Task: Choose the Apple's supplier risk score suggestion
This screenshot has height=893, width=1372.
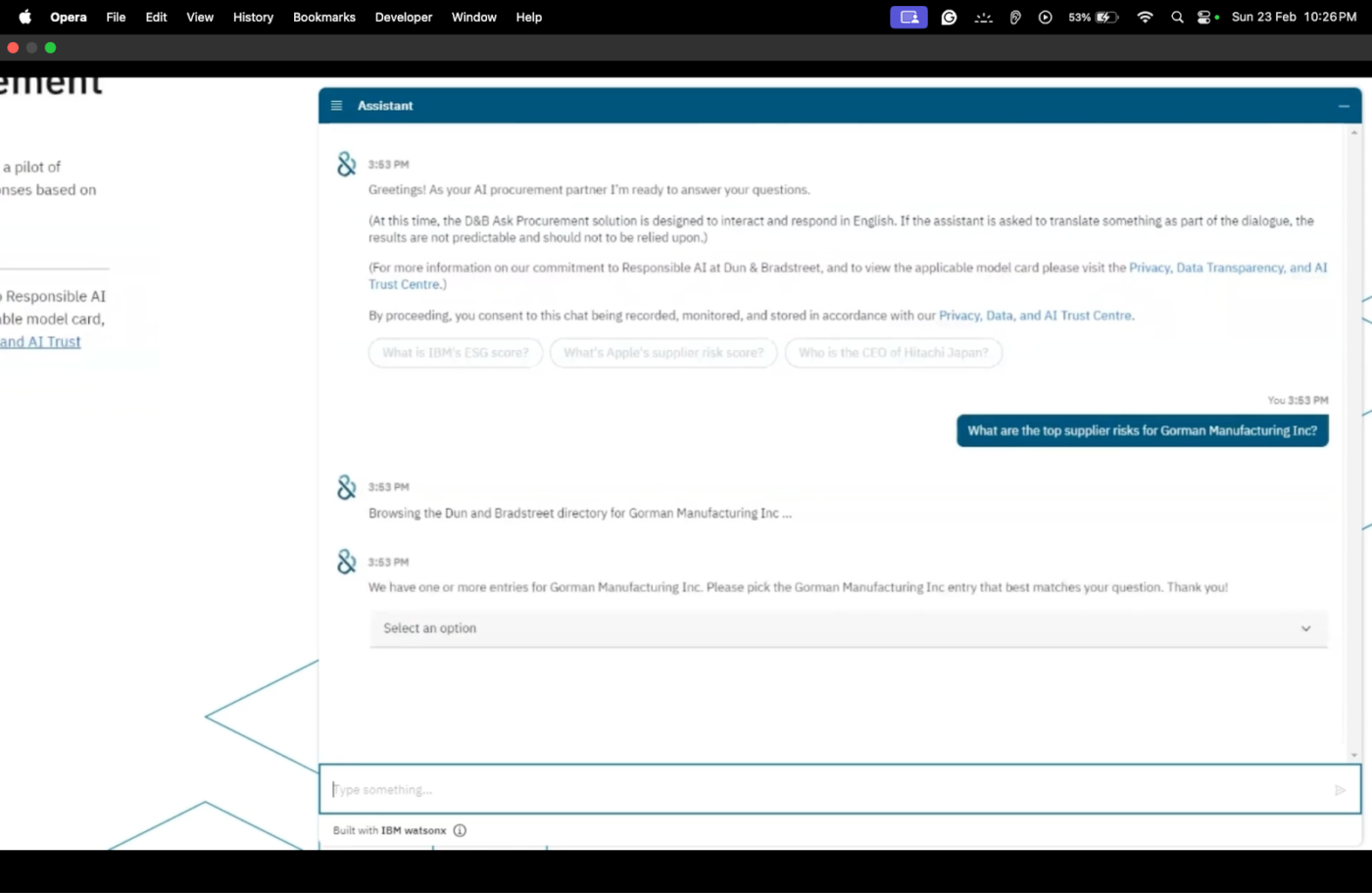Action: point(663,353)
